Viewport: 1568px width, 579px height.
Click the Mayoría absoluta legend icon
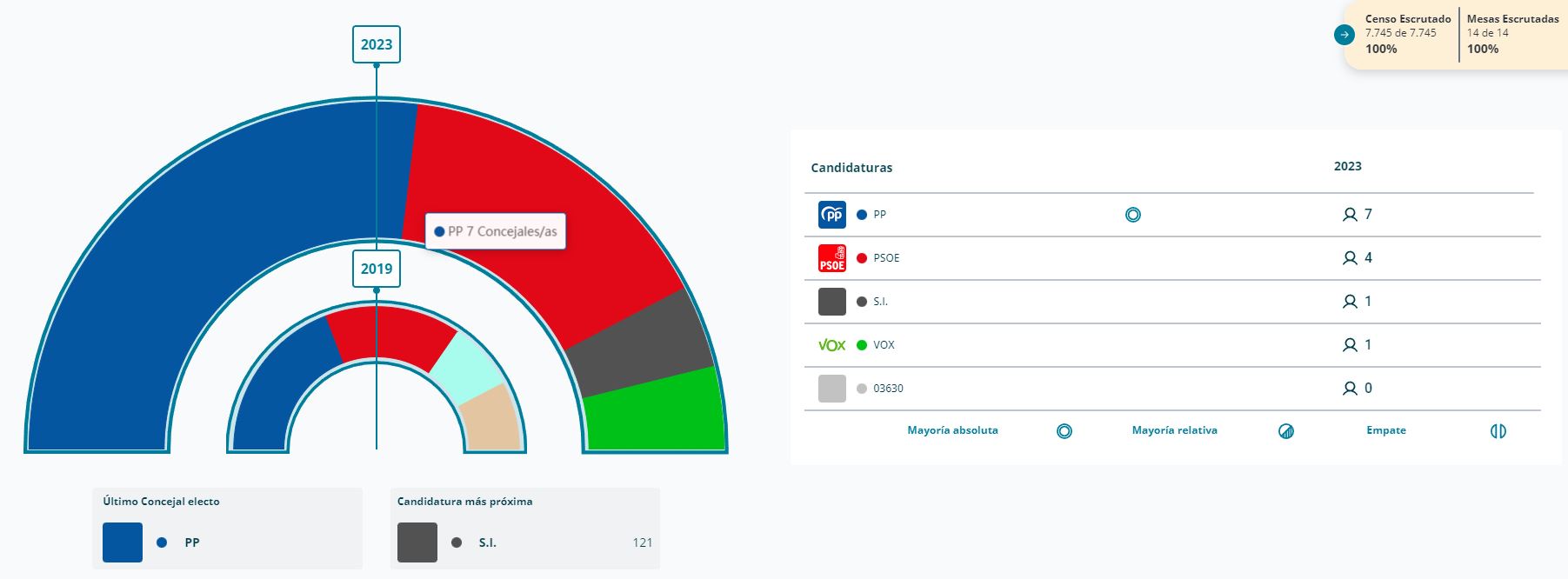pos(1064,431)
